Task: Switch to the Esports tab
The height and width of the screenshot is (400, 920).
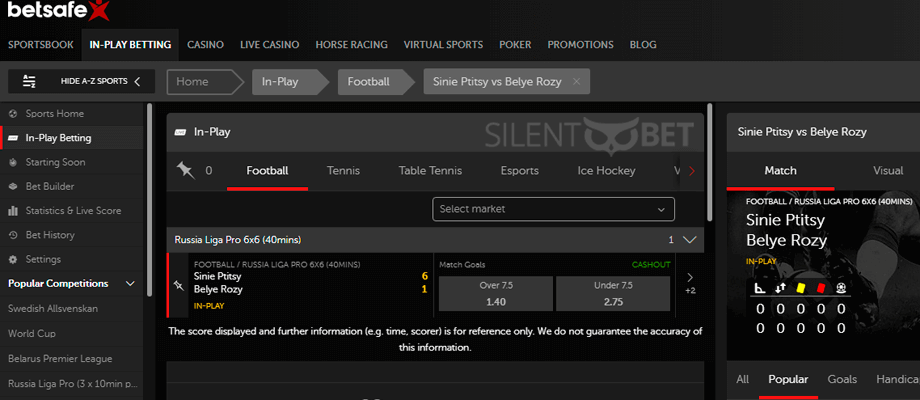Action: [x=519, y=171]
